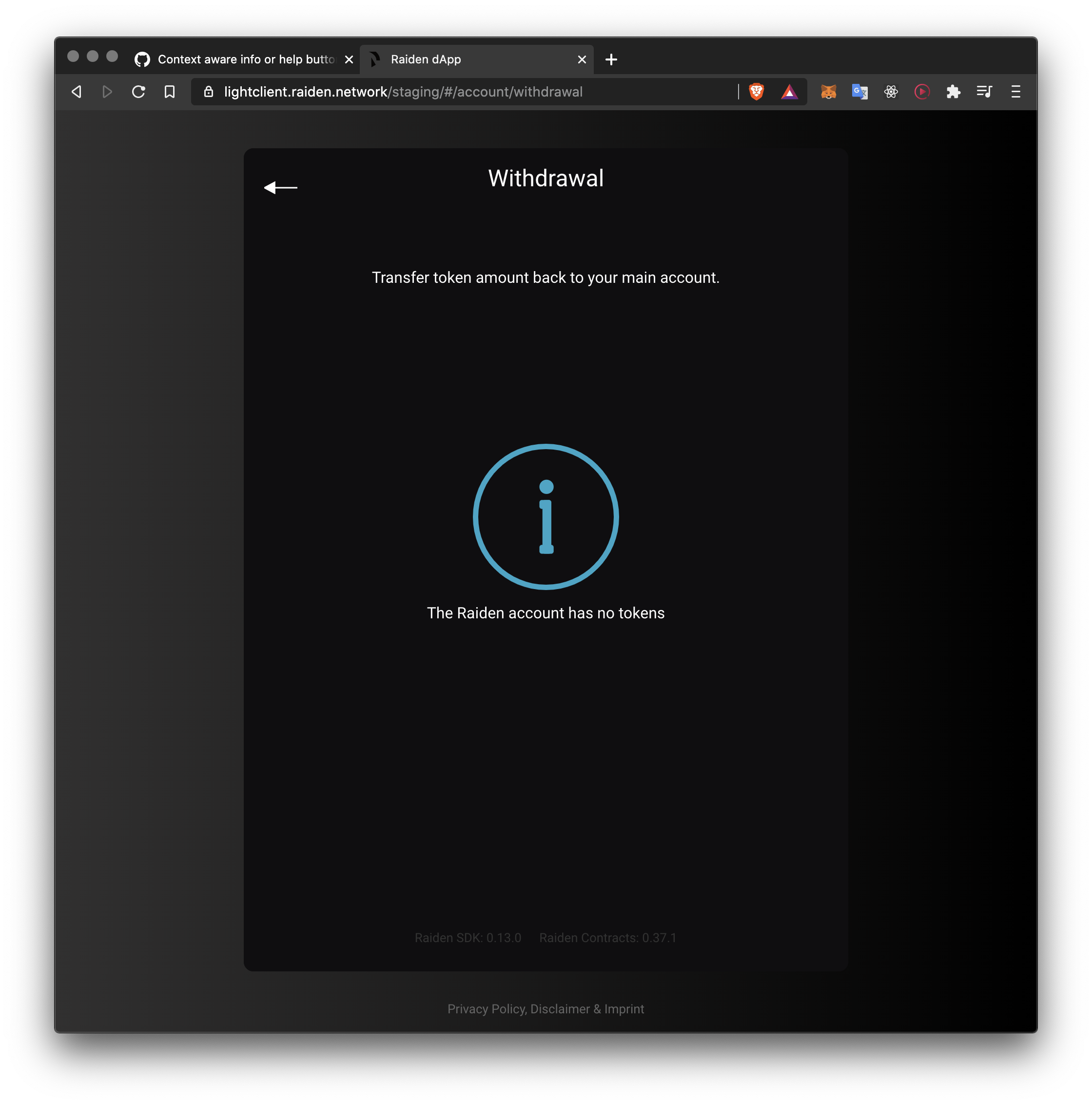
Task: Open a new browser tab
Action: pyautogui.click(x=611, y=59)
